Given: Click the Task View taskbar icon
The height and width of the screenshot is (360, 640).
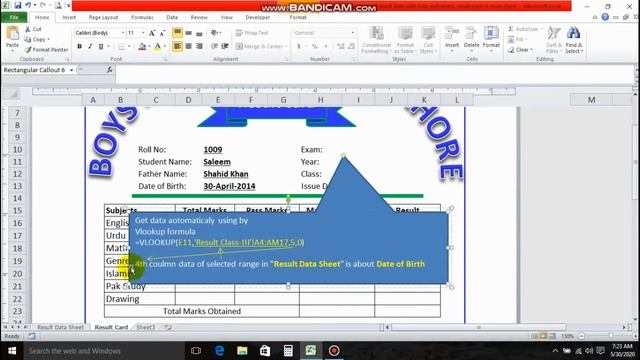Looking at the screenshot, I should click(196, 351).
